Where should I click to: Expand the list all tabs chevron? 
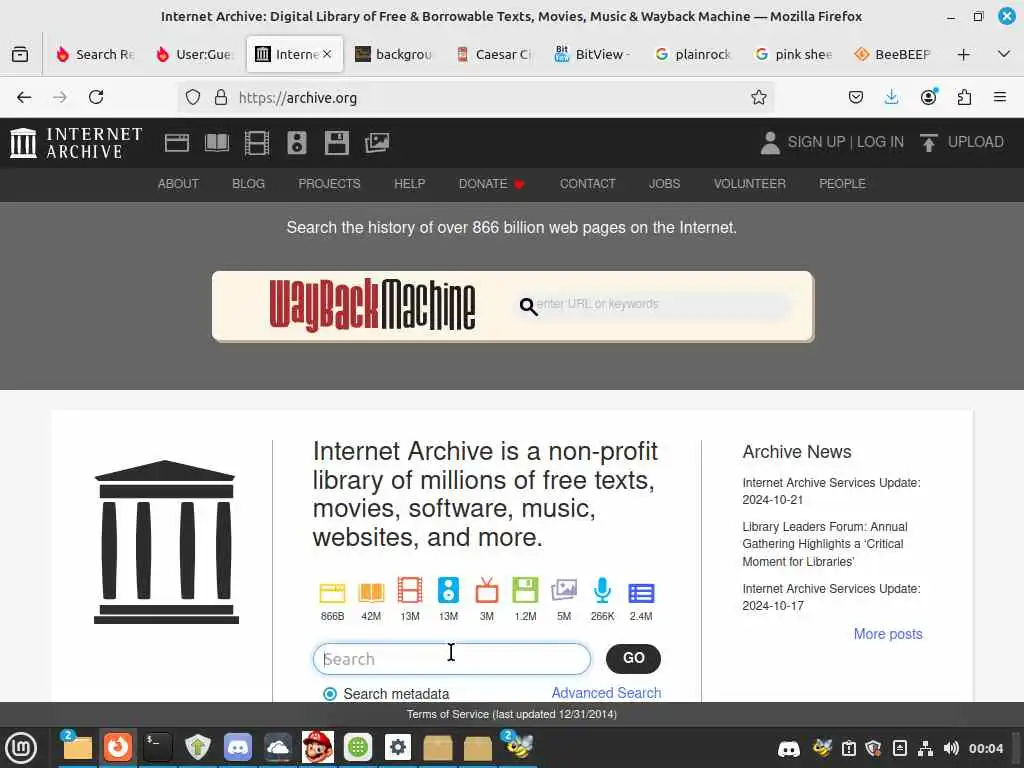point(1004,54)
